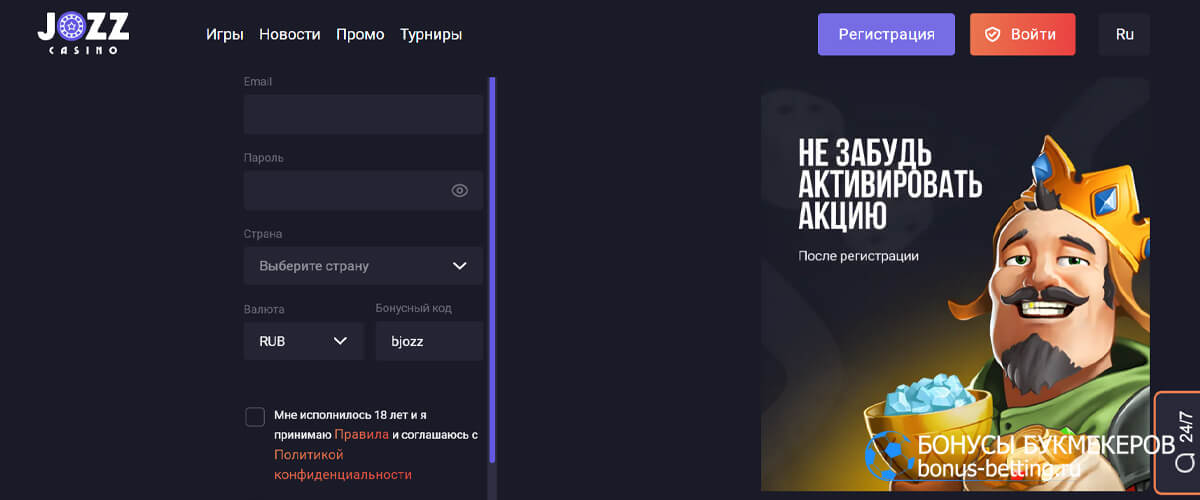The height and width of the screenshot is (500, 1200).
Task: Expand the Выберите страну country dropdown
Action: [363, 266]
